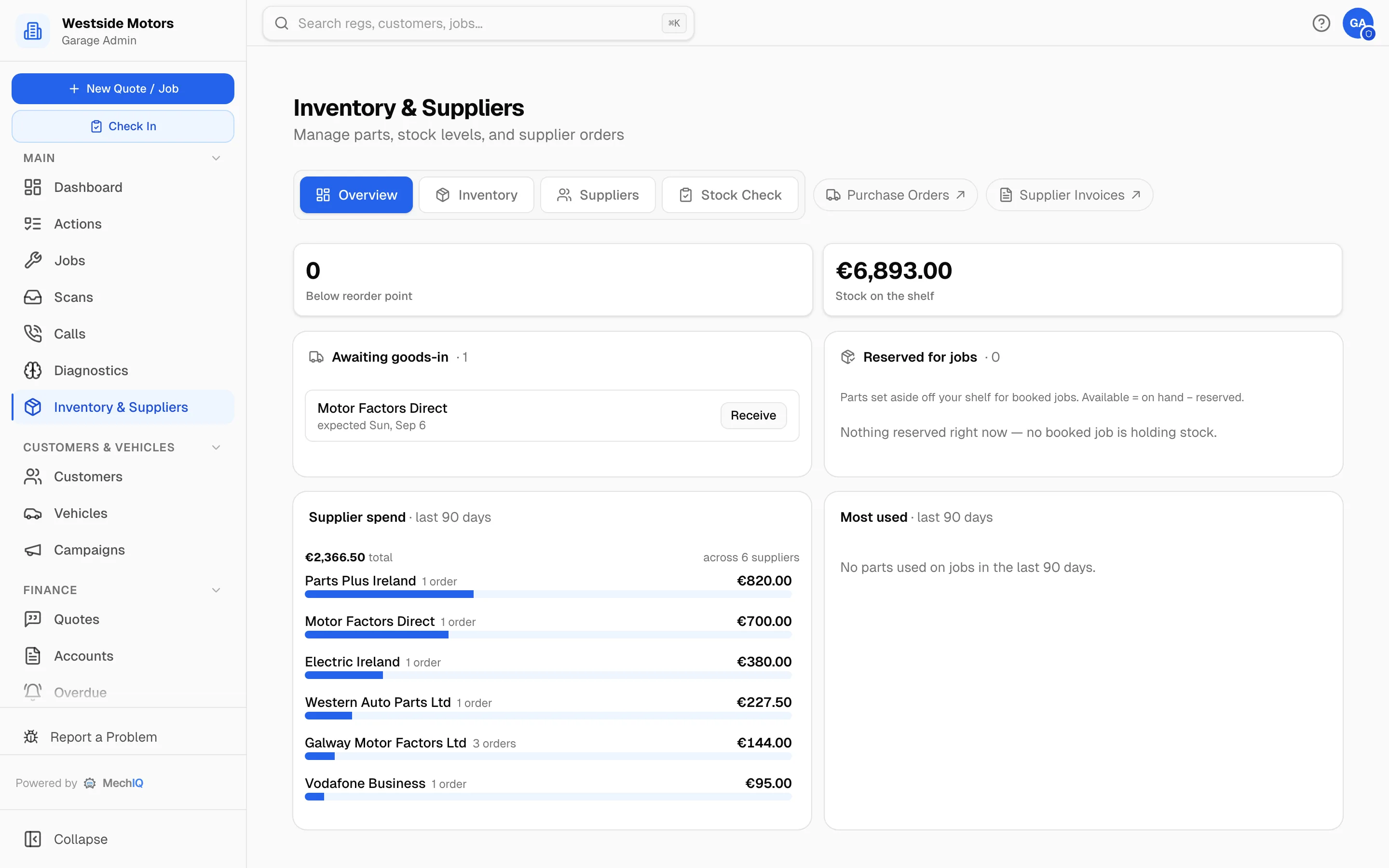Click the Electric Ireland spend bar
Viewport: 1389px width, 868px height.
tap(548, 675)
